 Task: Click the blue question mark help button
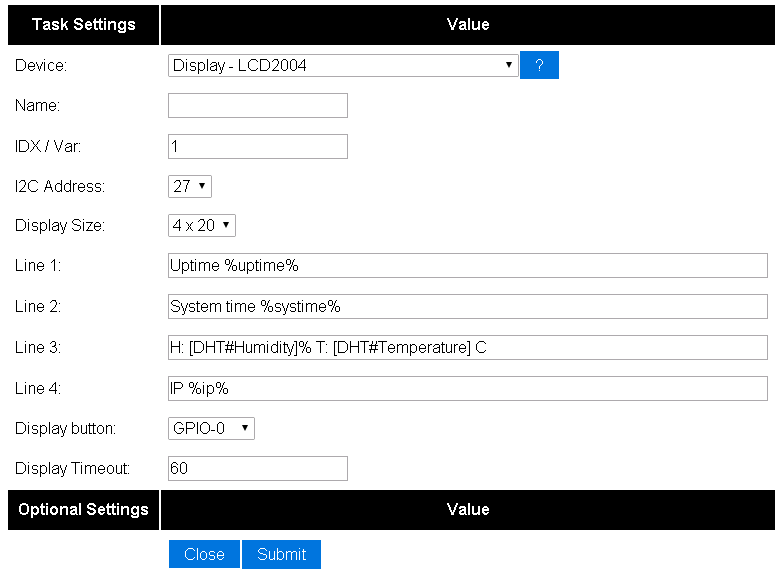(x=539, y=65)
